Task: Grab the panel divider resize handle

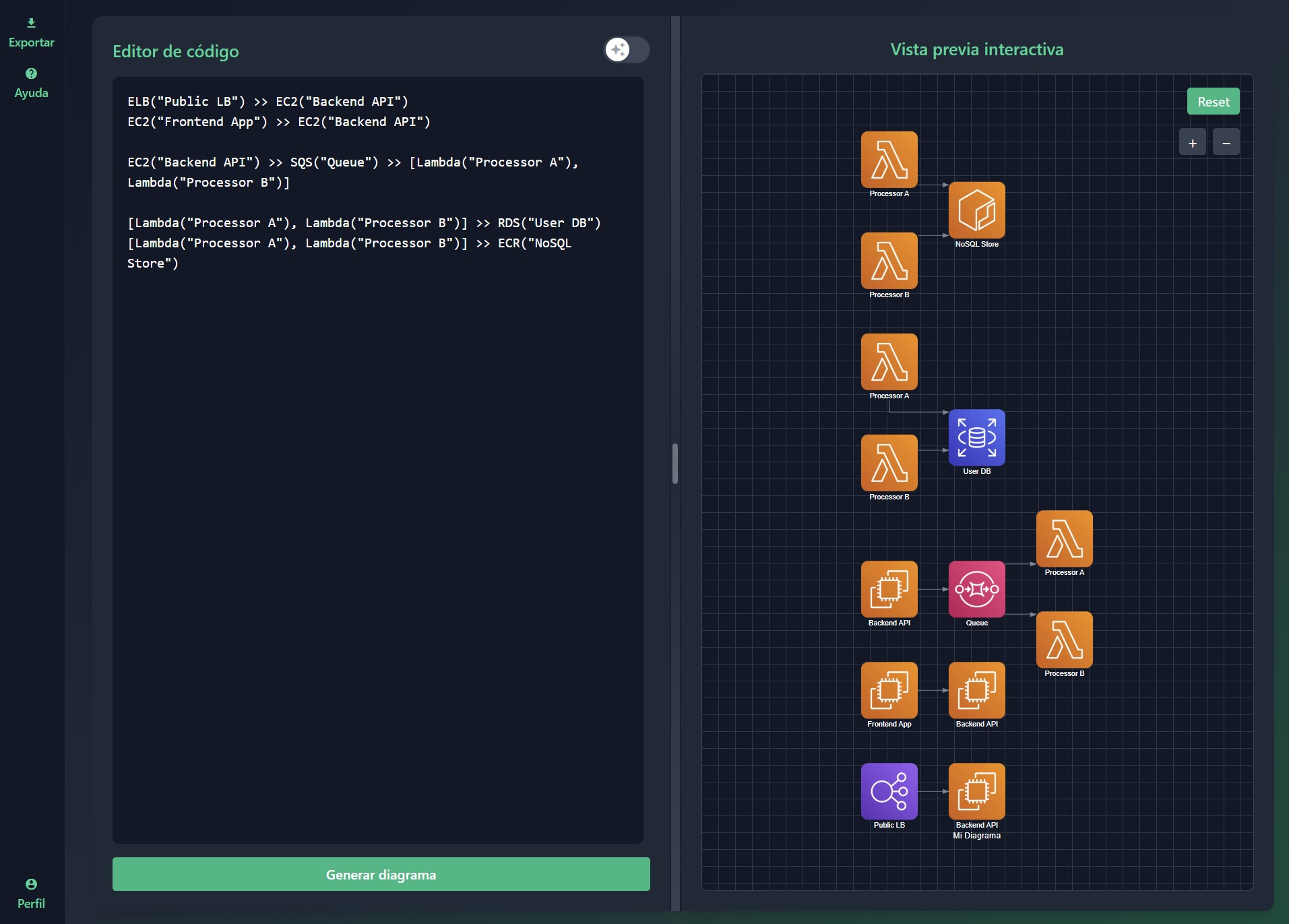Action: pyautogui.click(x=675, y=464)
